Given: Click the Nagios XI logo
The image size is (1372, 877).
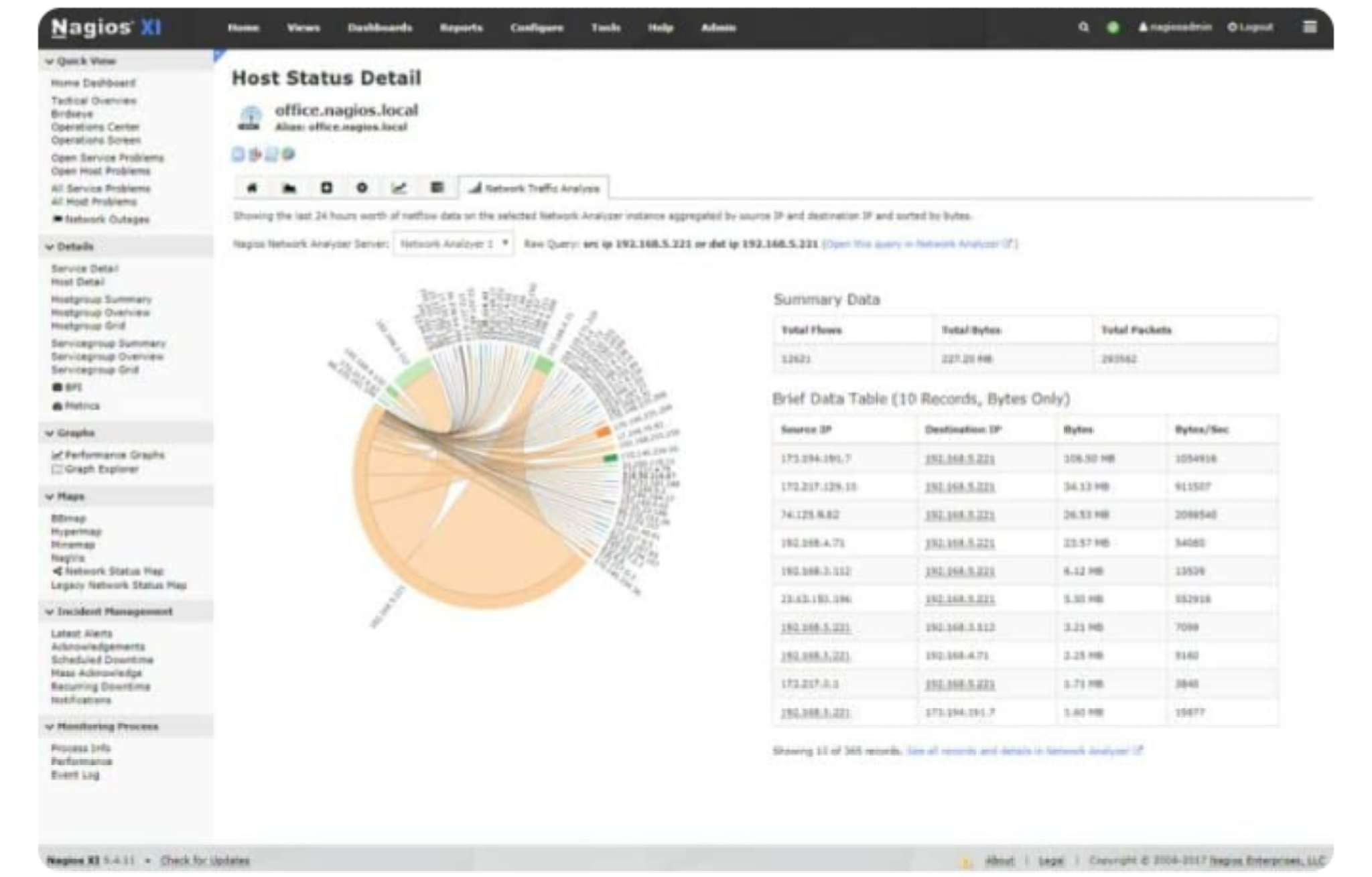Looking at the screenshot, I should tap(106, 27).
